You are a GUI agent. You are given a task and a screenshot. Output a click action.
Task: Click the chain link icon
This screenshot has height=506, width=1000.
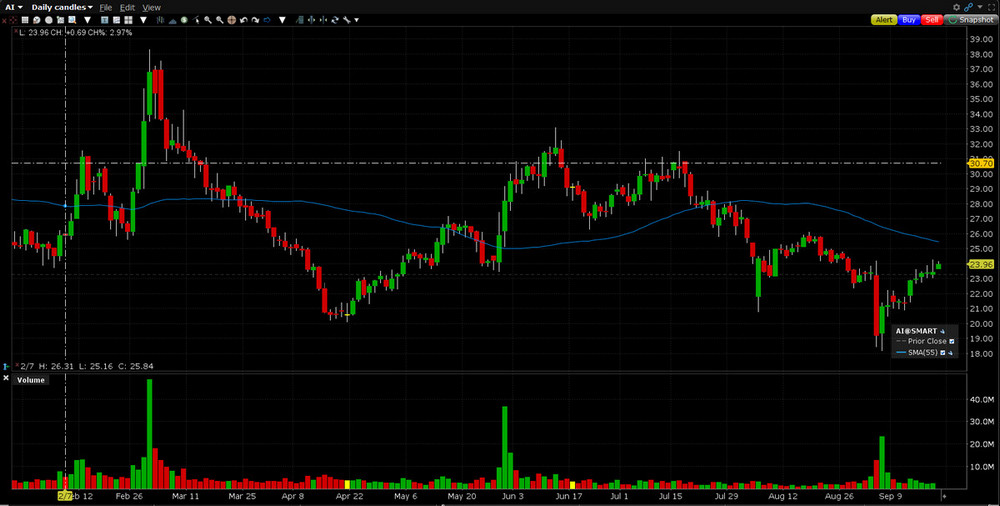tap(968, 7)
